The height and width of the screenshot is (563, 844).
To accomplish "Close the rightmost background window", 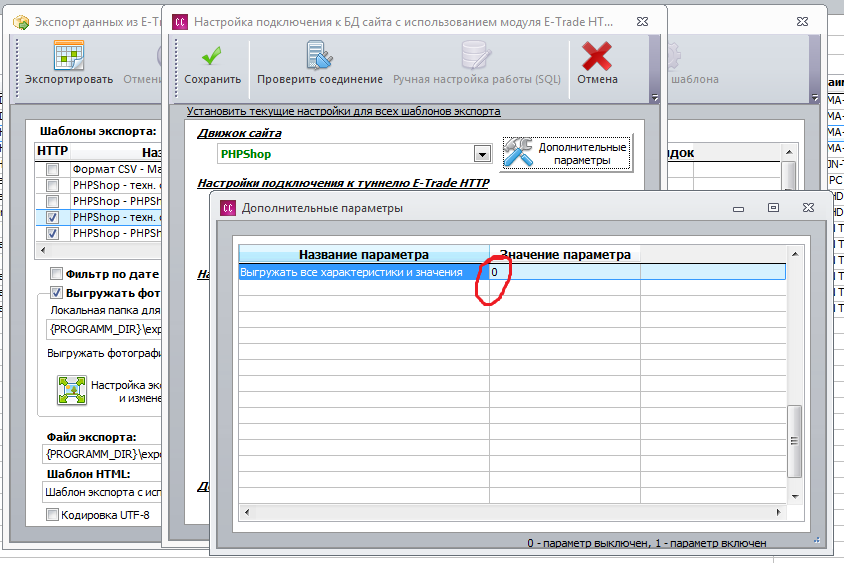I will pyautogui.click(x=803, y=22).
